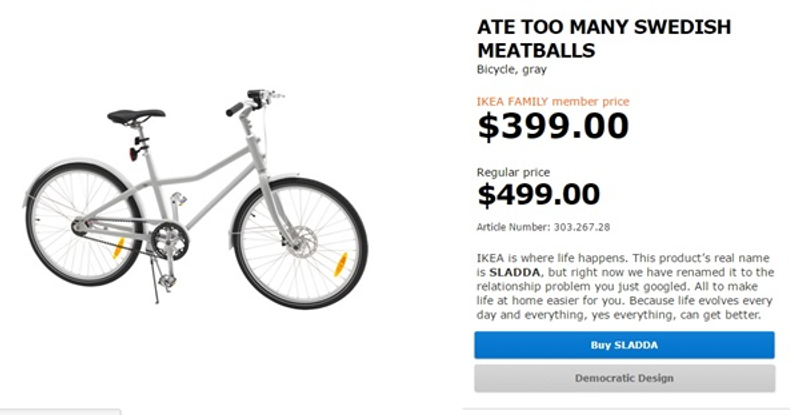Click the orange IKEA FAMILY member price label
This screenshot has width=800, height=415.
click(x=552, y=101)
